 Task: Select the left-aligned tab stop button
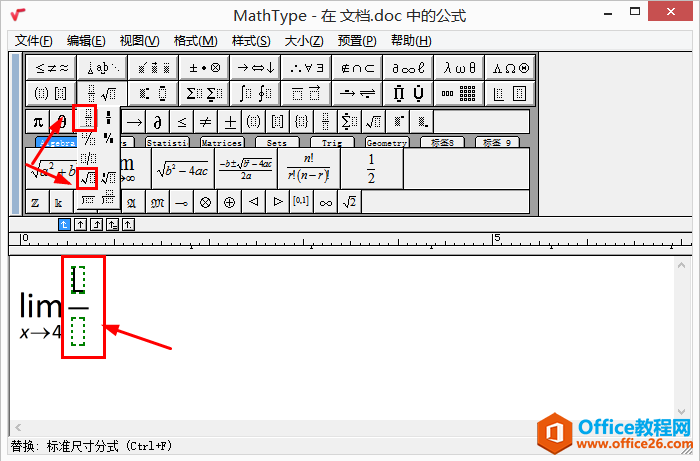[64, 224]
